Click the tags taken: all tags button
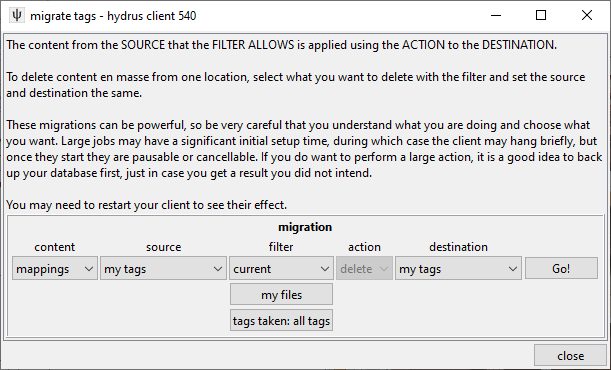 (281, 321)
